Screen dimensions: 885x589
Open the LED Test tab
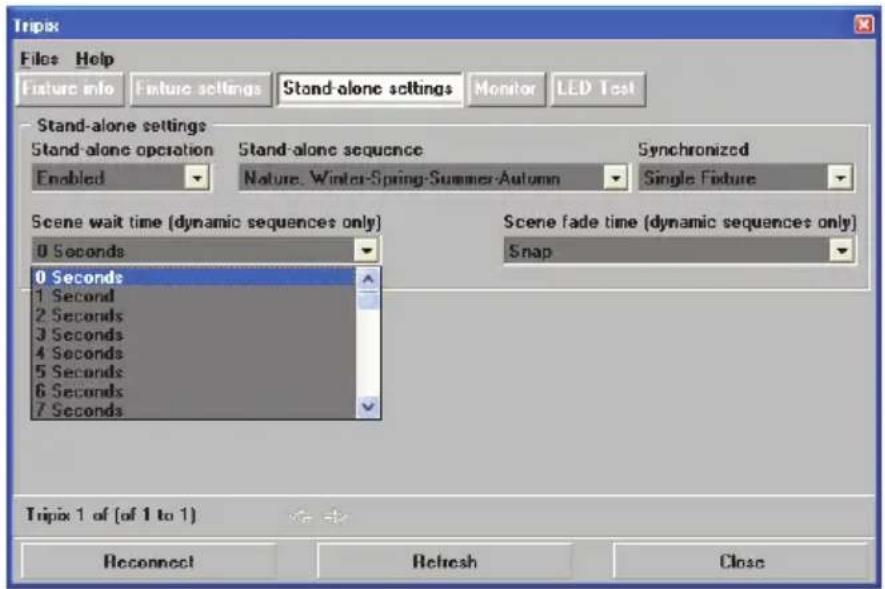(597, 89)
